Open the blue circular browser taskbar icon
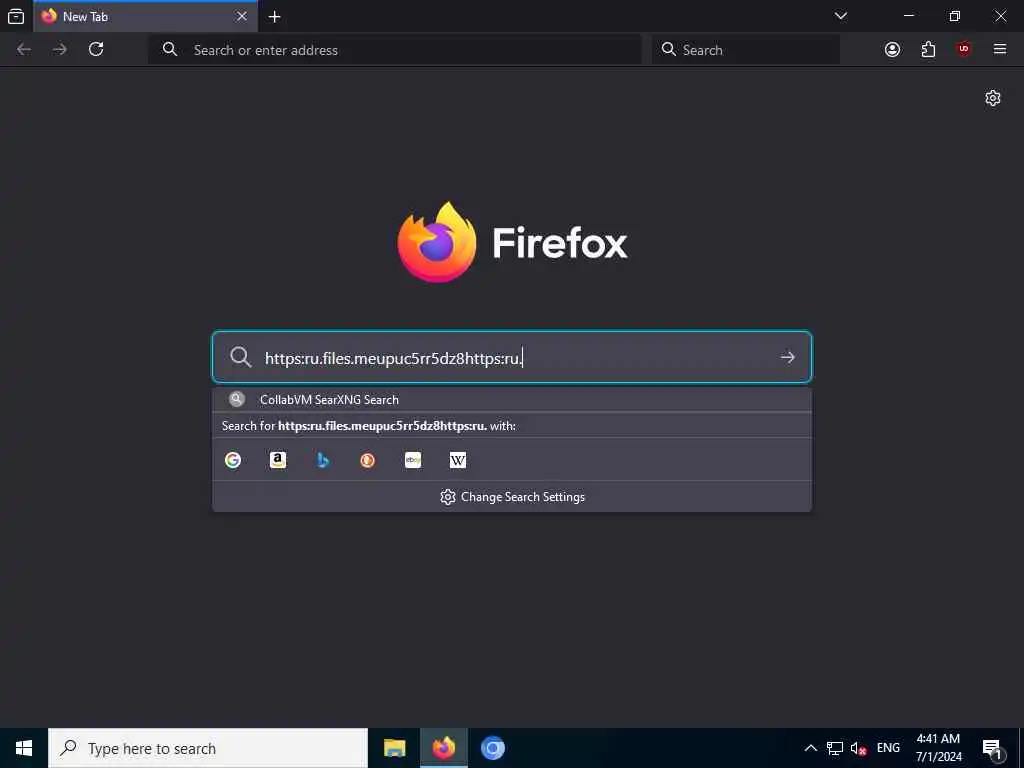Screen dimensions: 1024x768 click(x=492, y=748)
